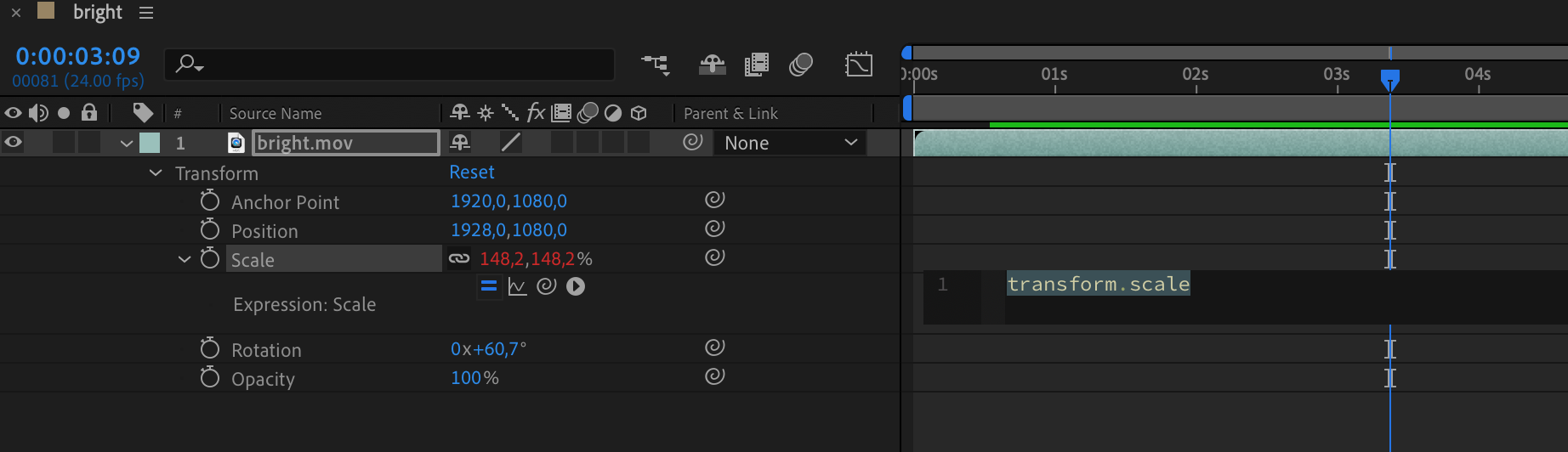Click the Rotation value 0x+60,7°
This screenshot has height=452, width=1568.
[488, 349]
